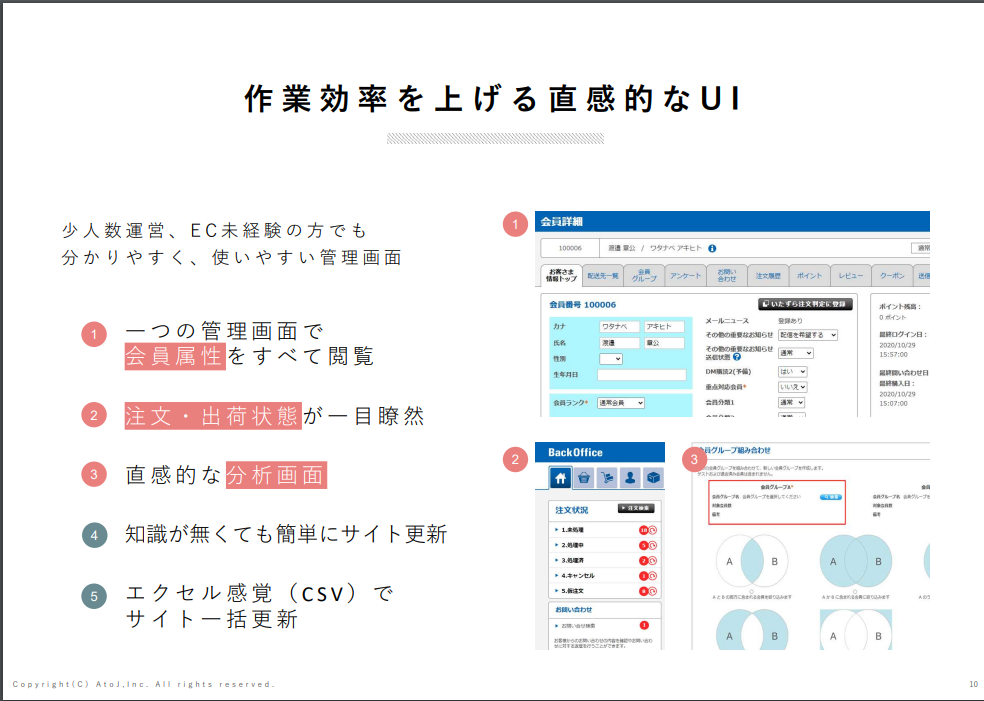The image size is (984, 701).
Task: Click the clock icon on the 3.処理済 row
Action: coord(653,560)
